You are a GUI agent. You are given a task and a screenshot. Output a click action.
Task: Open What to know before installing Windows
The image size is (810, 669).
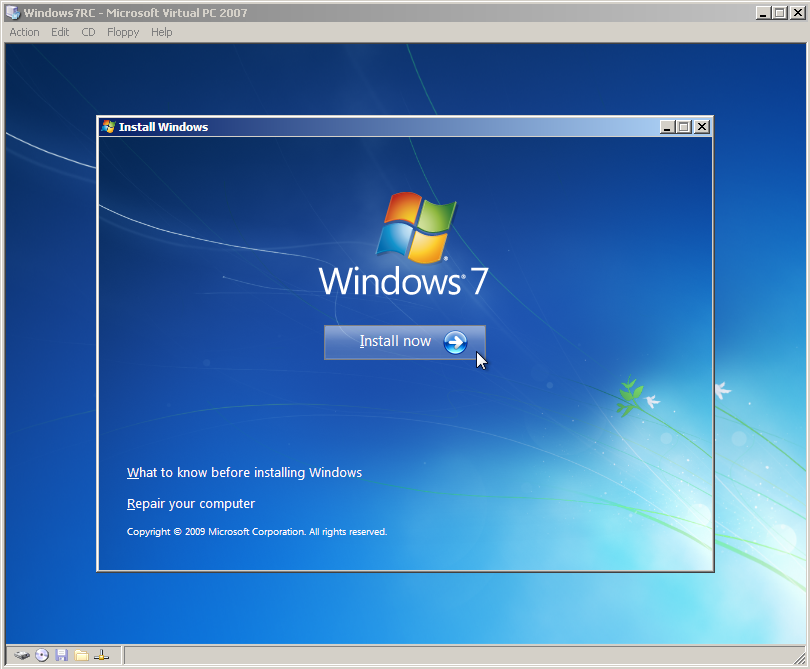[244, 472]
